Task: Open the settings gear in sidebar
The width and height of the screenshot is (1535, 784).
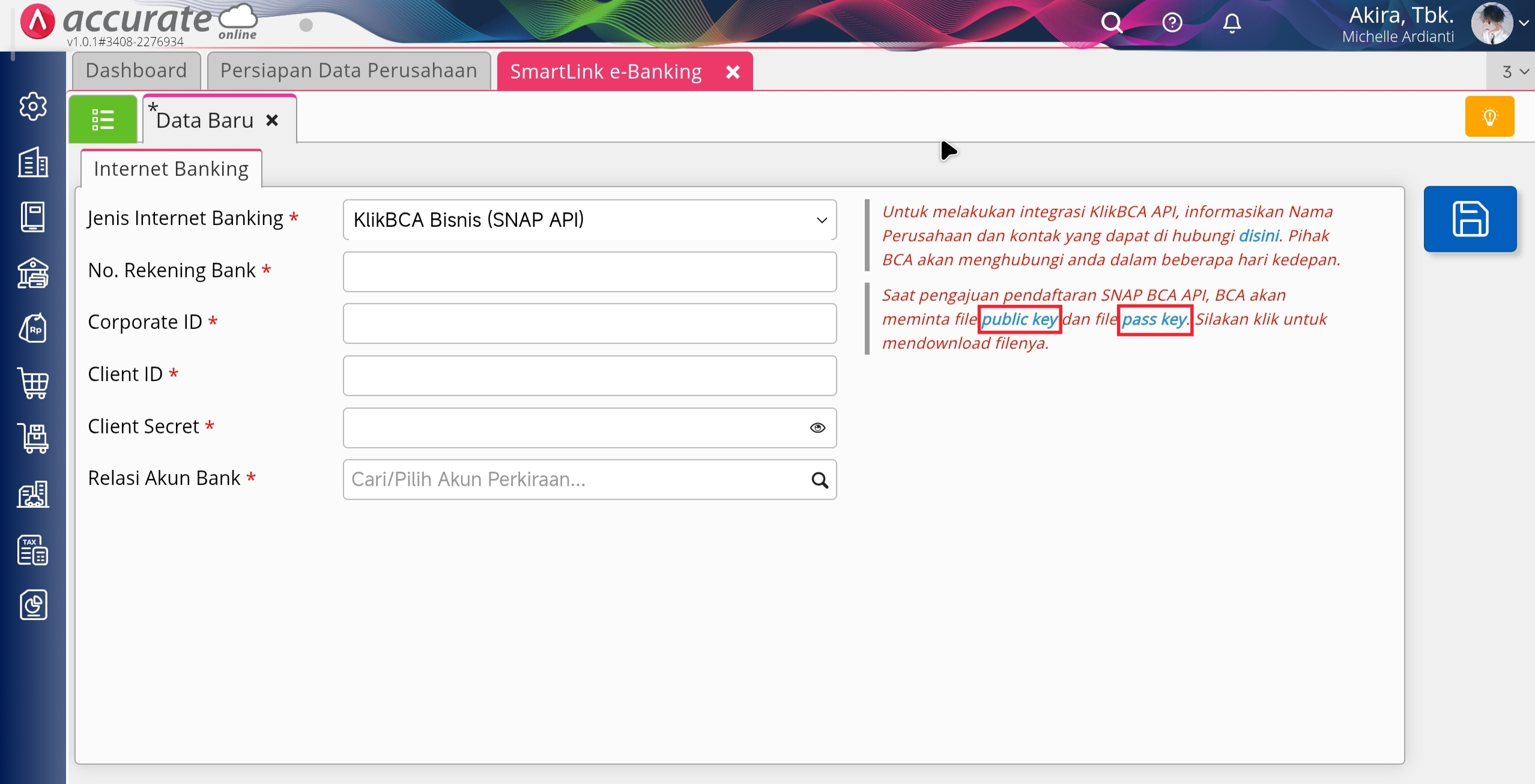Action: pos(33,106)
